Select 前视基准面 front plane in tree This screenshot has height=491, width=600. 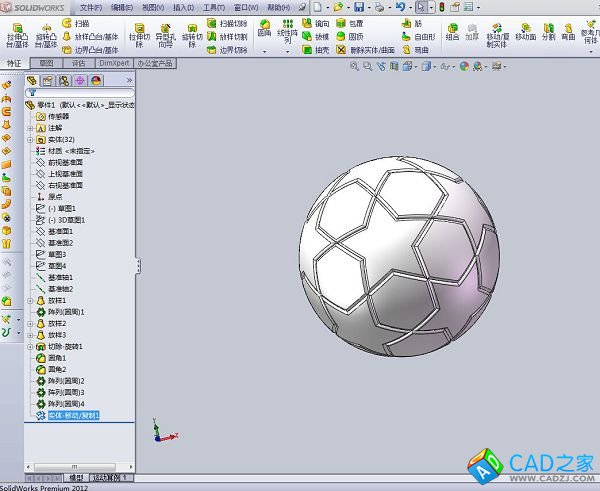65,162
